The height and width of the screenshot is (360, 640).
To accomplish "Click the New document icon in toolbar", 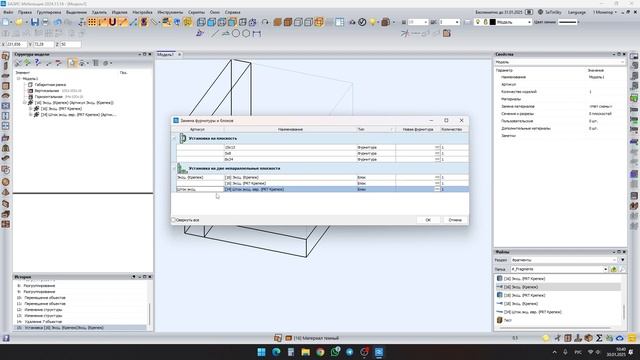I will pyautogui.click(x=6, y=22).
